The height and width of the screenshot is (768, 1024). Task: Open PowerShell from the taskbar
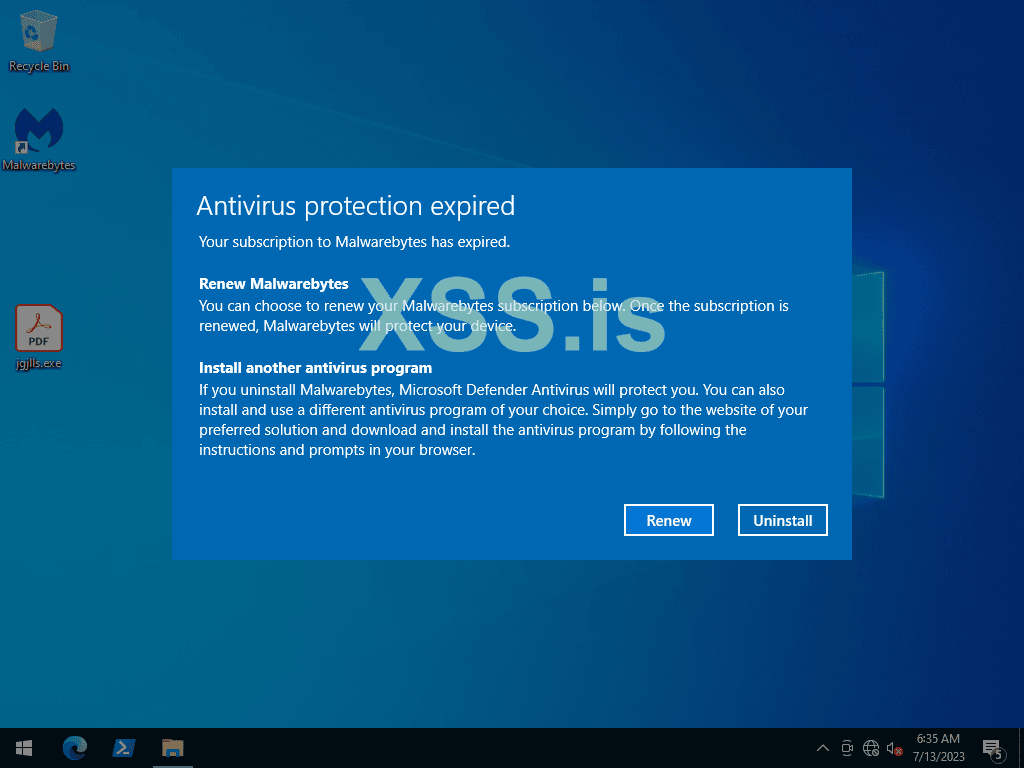pyautogui.click(x=124, y=748)
